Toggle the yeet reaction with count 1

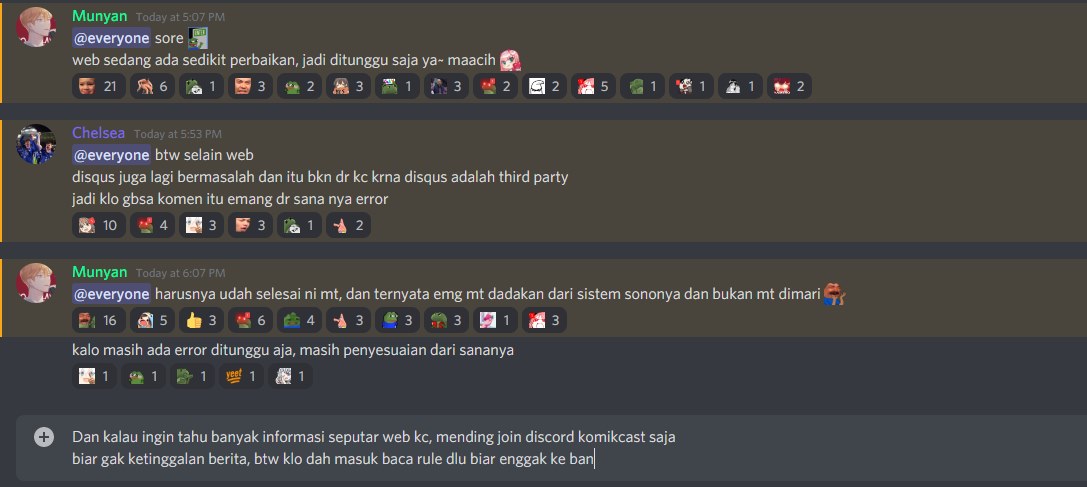[x=241, y=376]
